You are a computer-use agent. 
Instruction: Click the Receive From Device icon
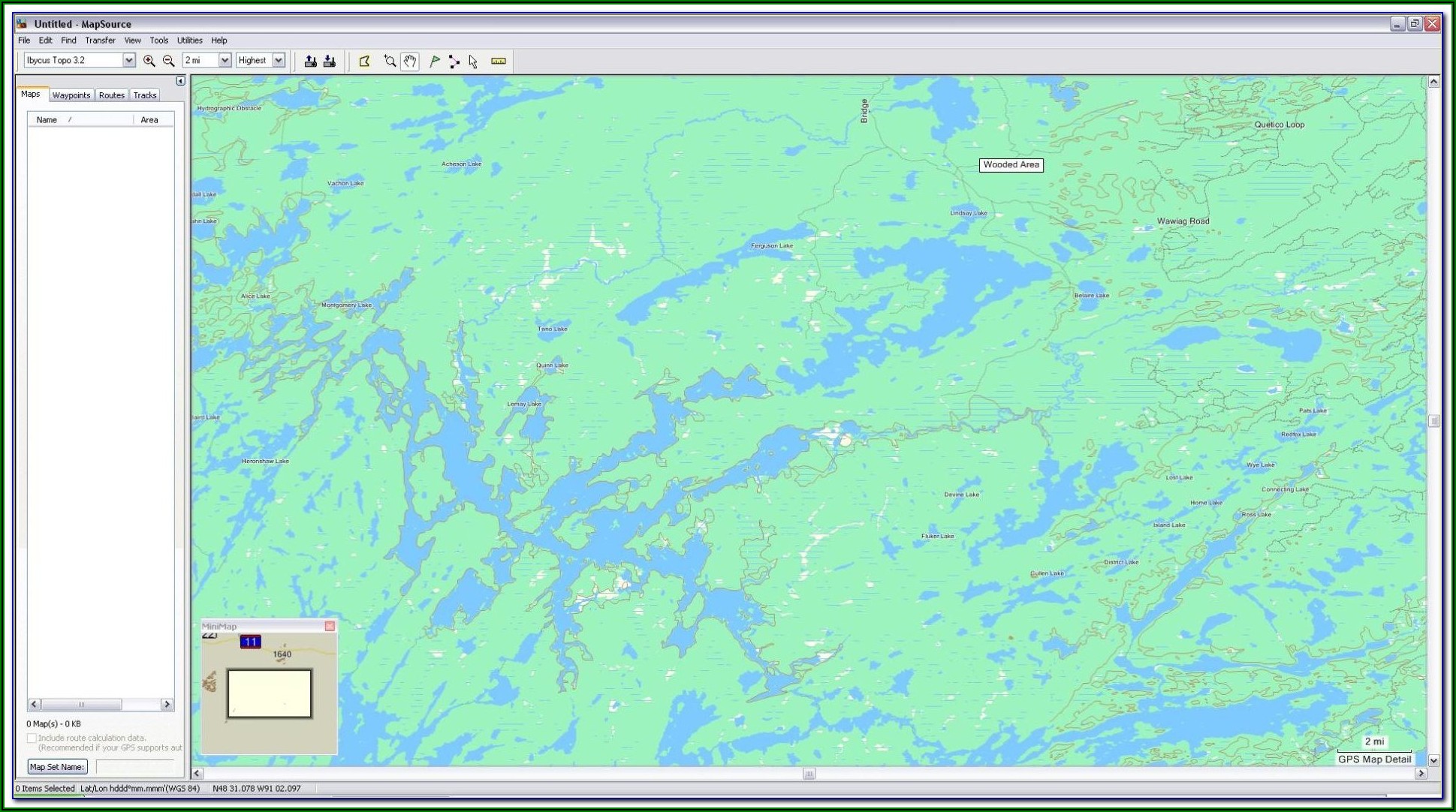[330, 61]
